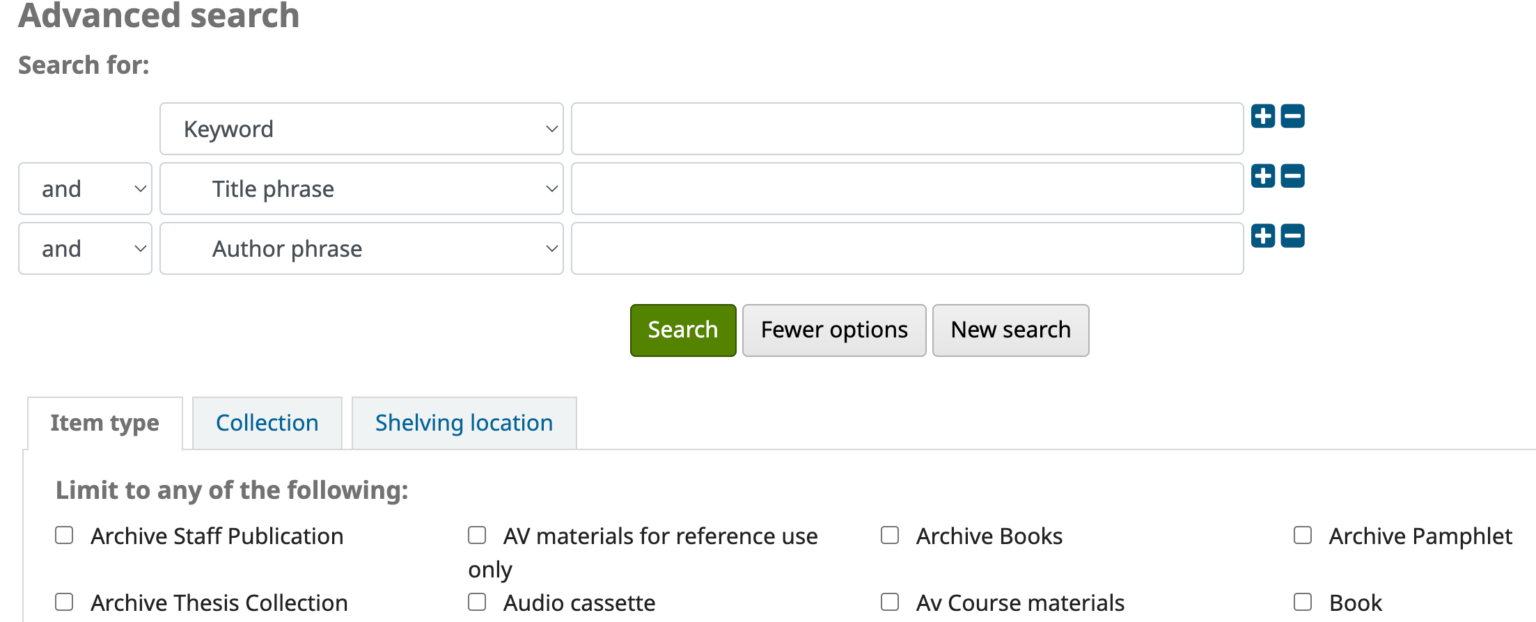Enable AV materials for reference use only
The width and height of the screenshot is (1536, 622).
(477, 535)
